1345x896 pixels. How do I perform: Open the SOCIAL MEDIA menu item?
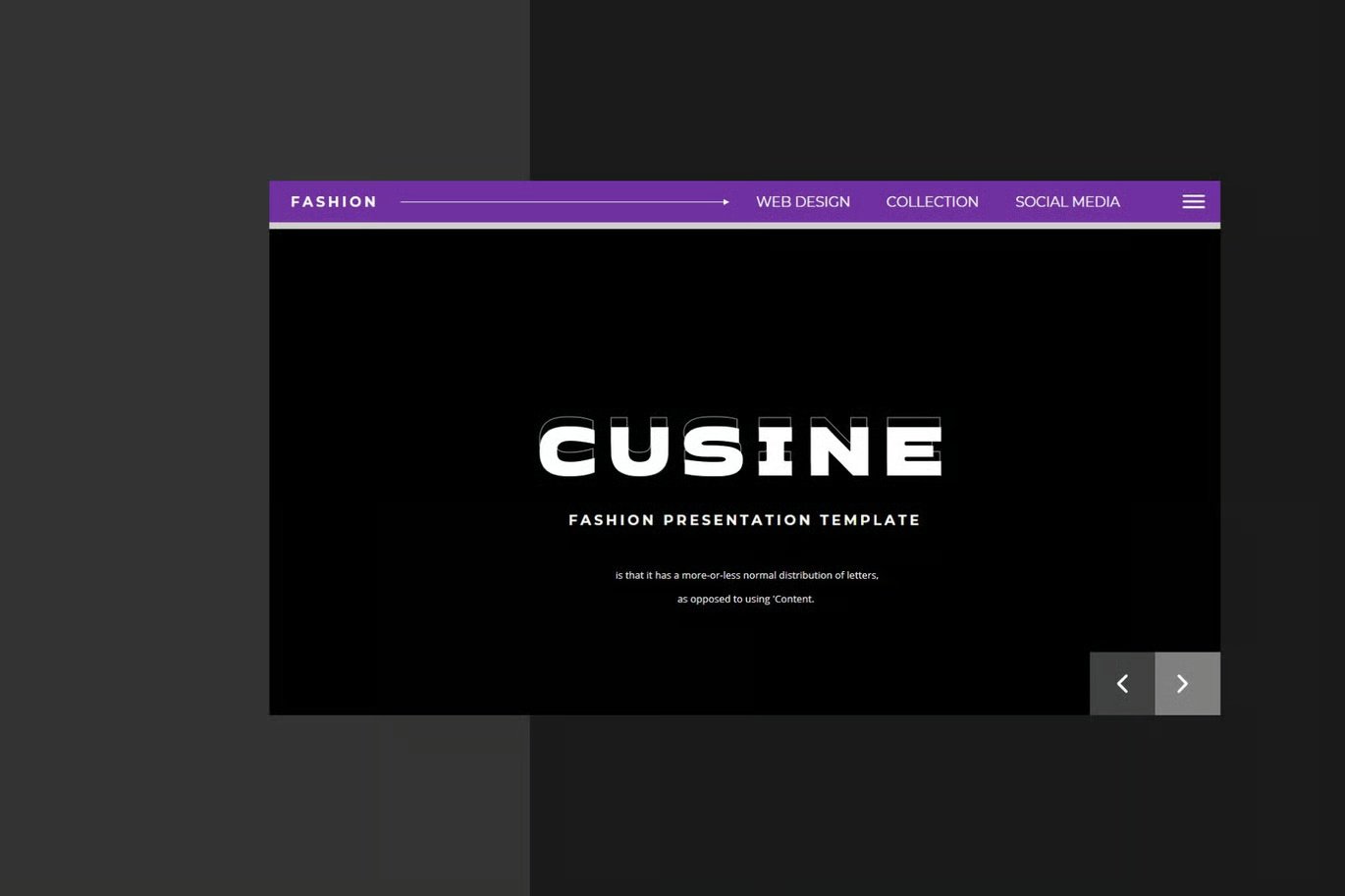pyautogui.click(x=1067, y=201)
